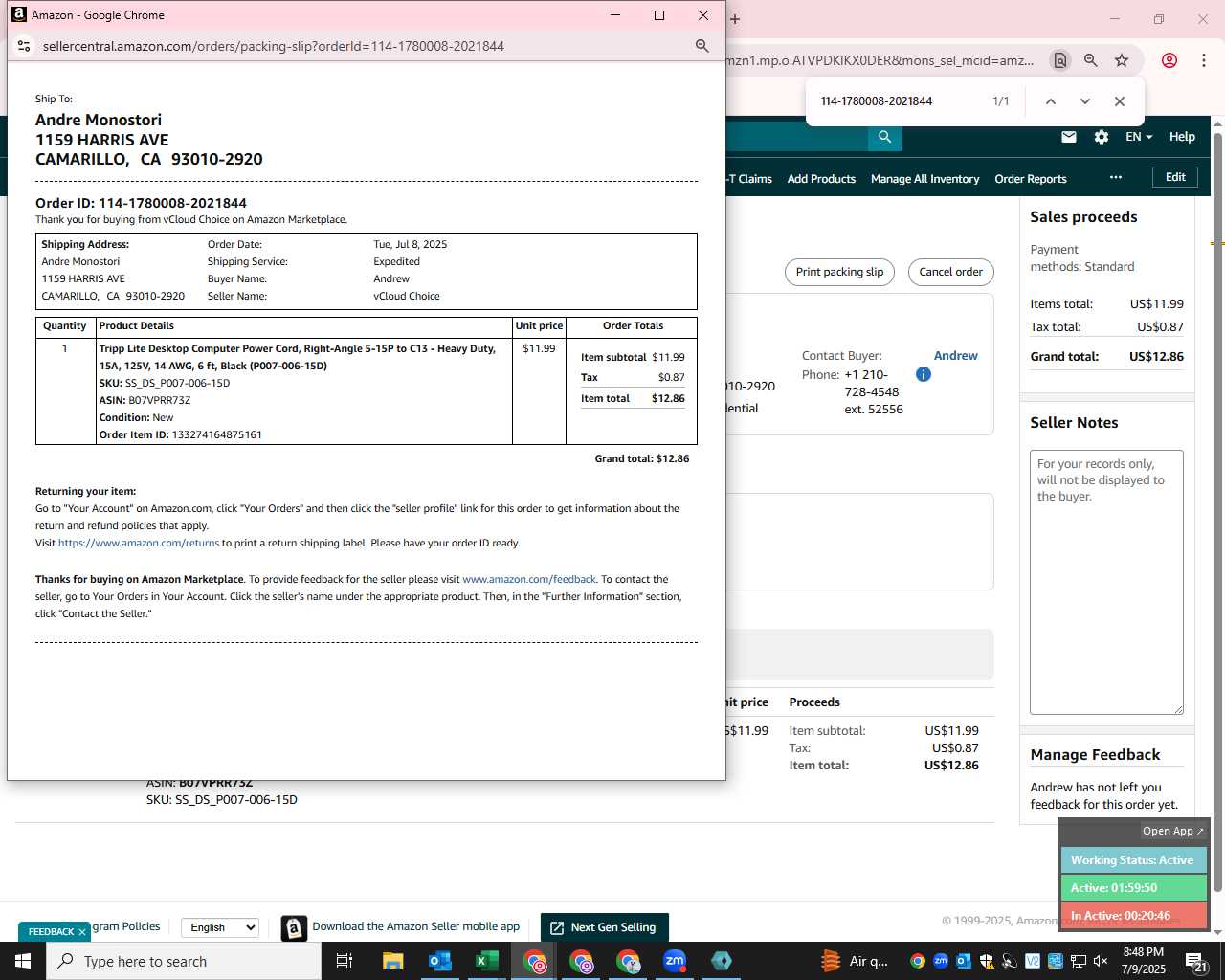Click the Andrew buyer contact link
The width and height of the screenshot is (1225, 980).
pyautogui.click(x=955, y=355)
